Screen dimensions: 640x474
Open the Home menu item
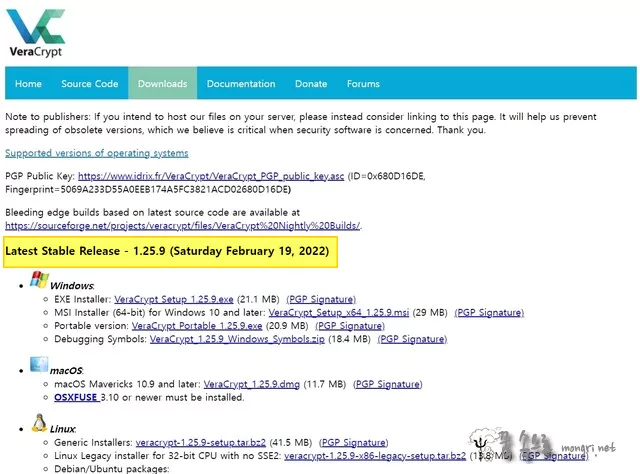click(28, 84)
